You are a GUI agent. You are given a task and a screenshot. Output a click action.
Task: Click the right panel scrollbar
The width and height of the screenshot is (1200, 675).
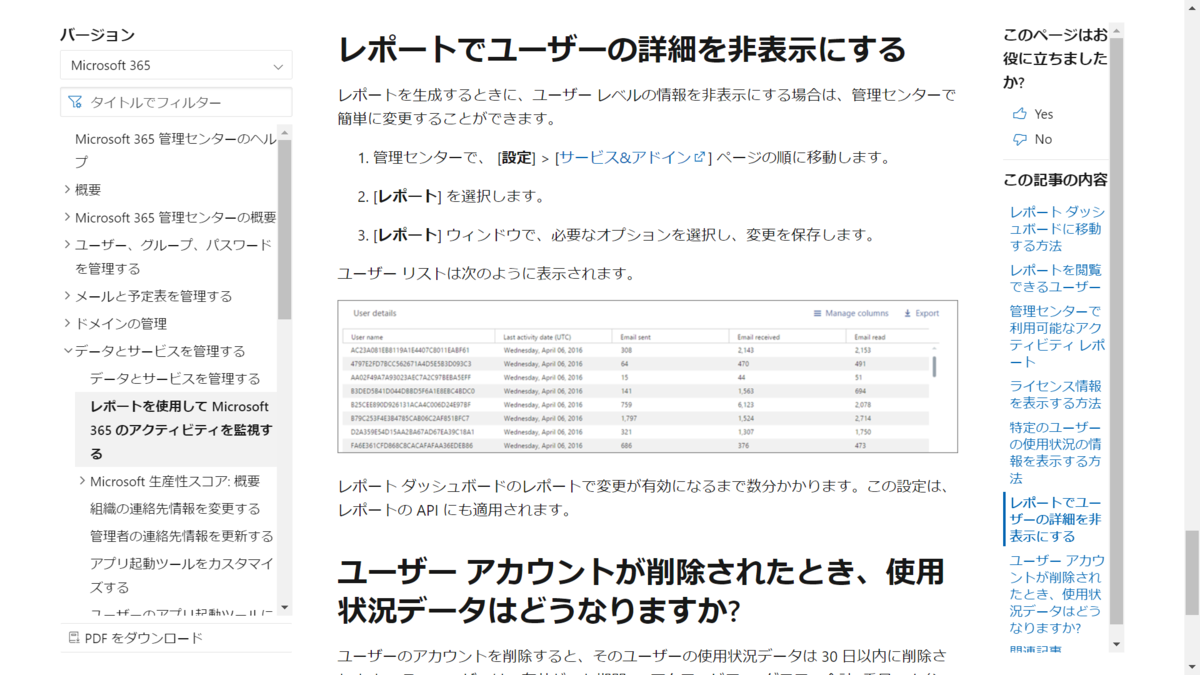click(1116, 330)
